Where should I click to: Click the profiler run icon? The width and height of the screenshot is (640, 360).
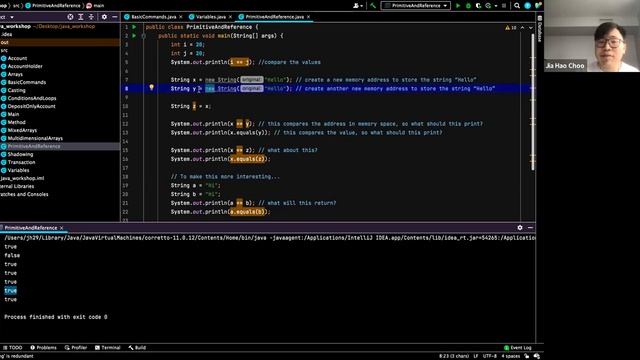pos(488,6)
